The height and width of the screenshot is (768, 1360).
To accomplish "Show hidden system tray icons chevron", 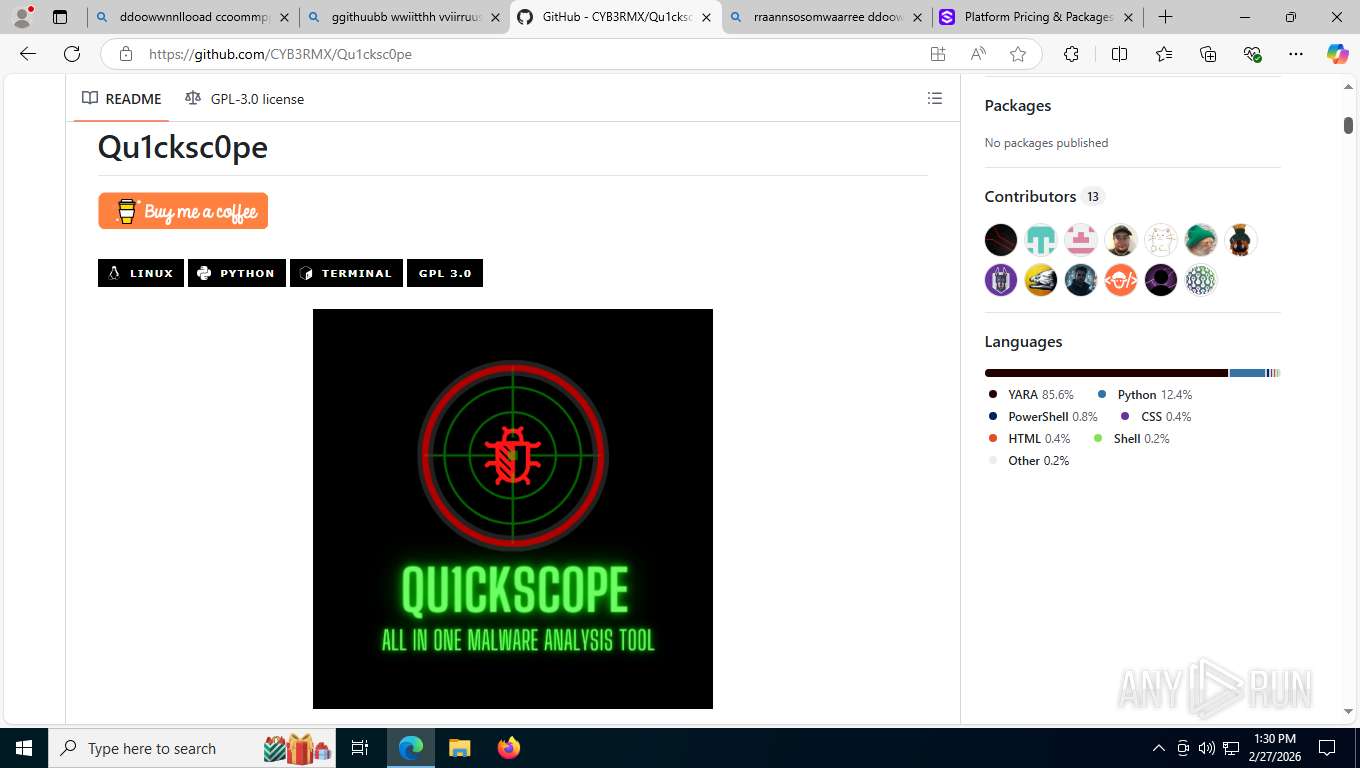I will pyautogui.click(x=1159, y=748).
